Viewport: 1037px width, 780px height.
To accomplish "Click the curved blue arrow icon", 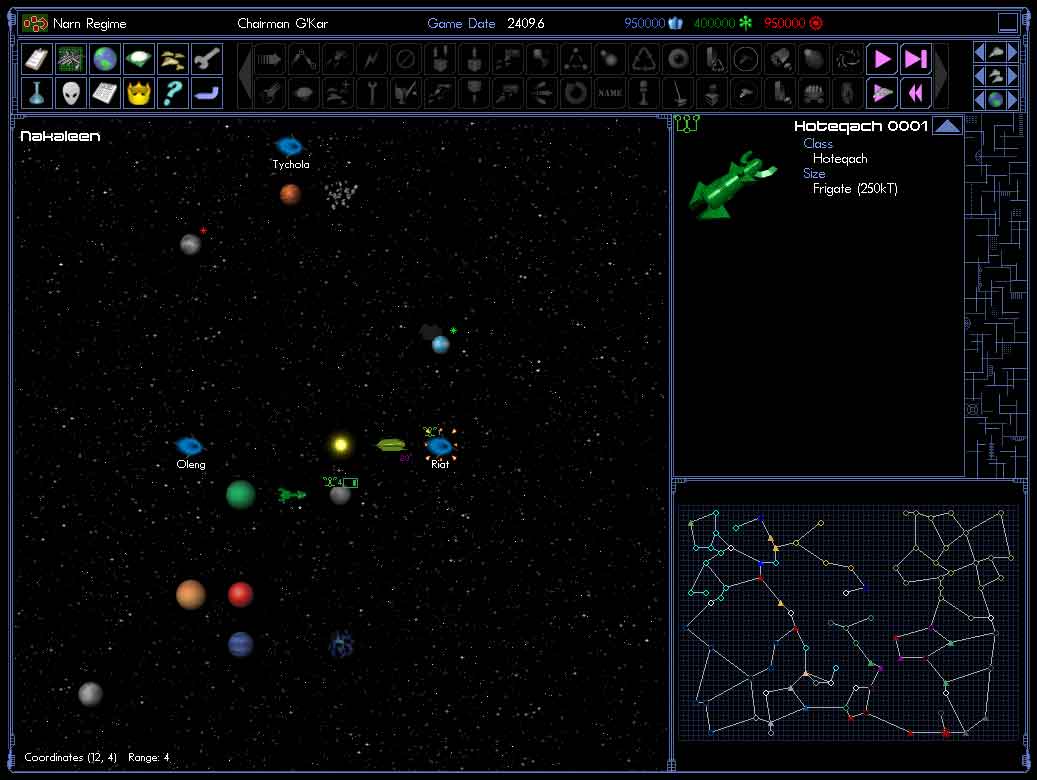I will coord(207,93).
